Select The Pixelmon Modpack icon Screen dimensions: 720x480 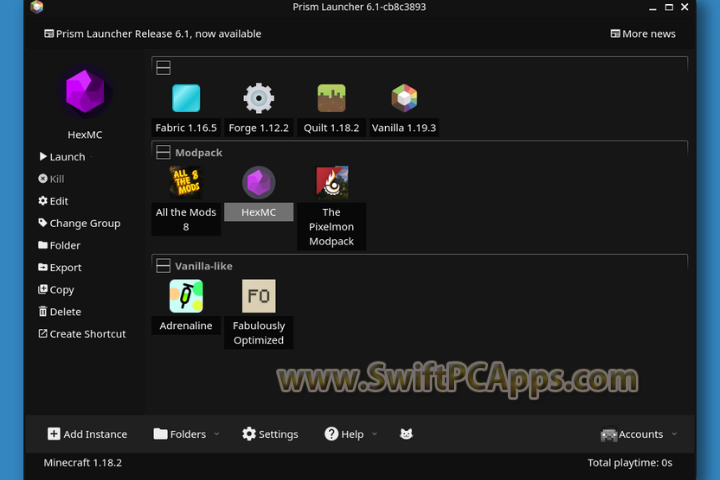tap(332, 182)
